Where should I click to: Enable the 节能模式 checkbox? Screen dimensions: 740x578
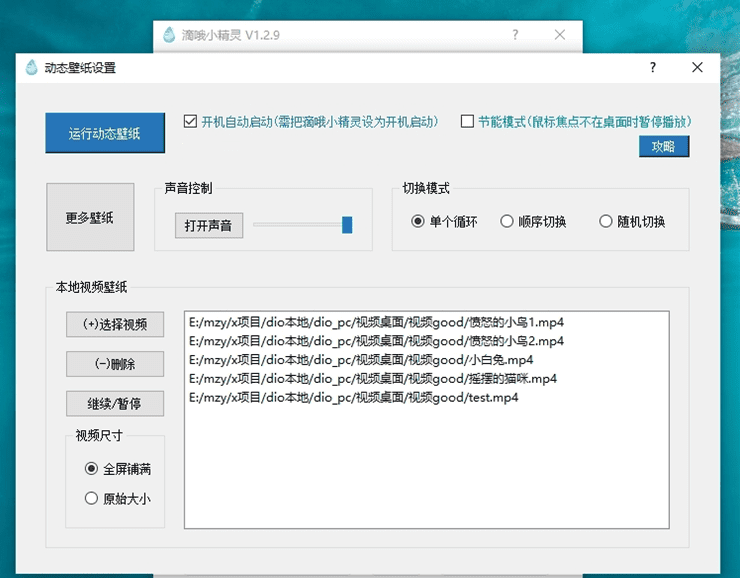467,122
